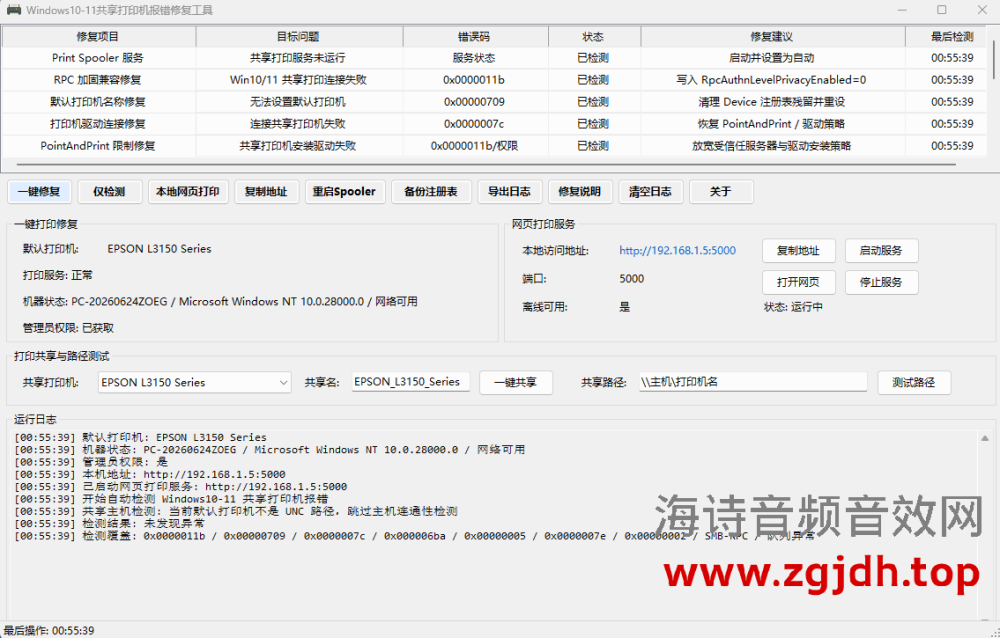The height and width of the screenshot is (638, 1000).
Task: Minimize the window
Action: coord(902,10)
